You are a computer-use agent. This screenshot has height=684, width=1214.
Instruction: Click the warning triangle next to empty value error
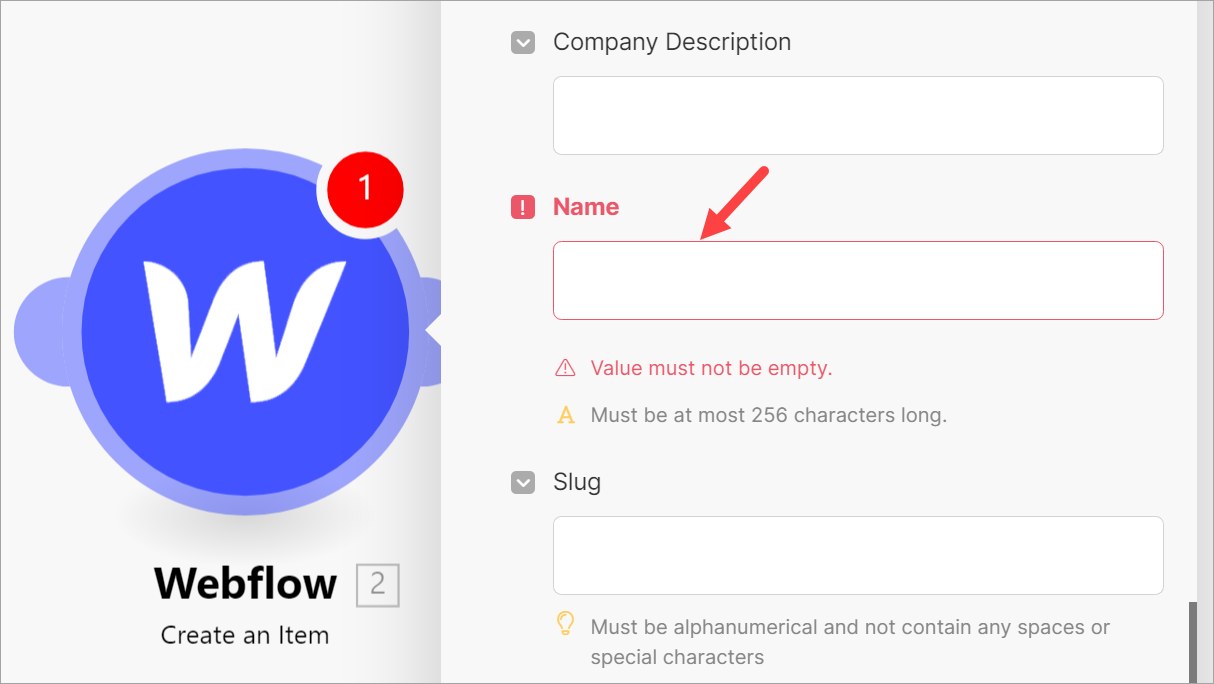[565, 368]
